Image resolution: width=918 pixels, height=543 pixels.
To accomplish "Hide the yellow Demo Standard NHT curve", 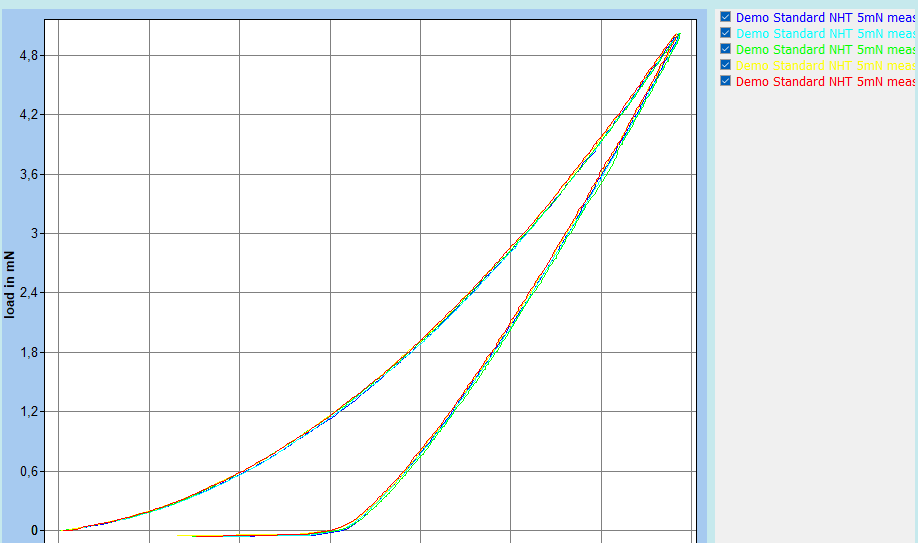I will (726, 65).
